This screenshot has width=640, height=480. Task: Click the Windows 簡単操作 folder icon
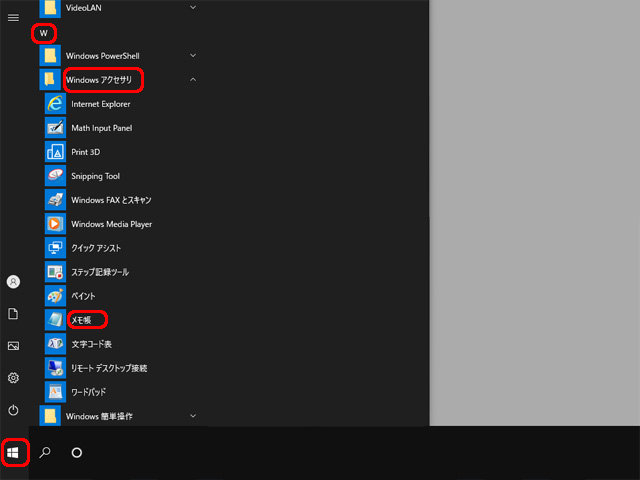point(50,416)
